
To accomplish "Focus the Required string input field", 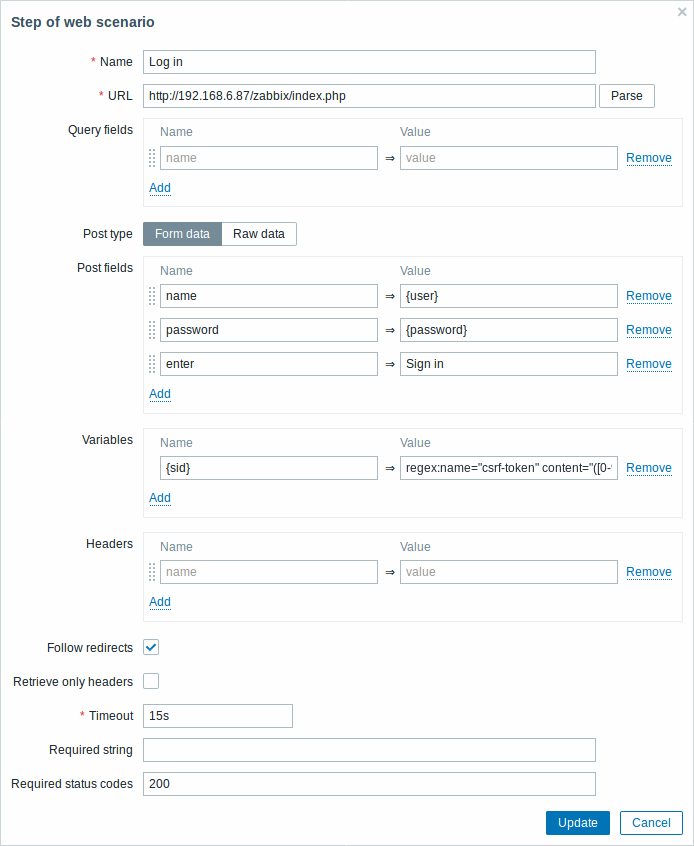I will (369, 750).
